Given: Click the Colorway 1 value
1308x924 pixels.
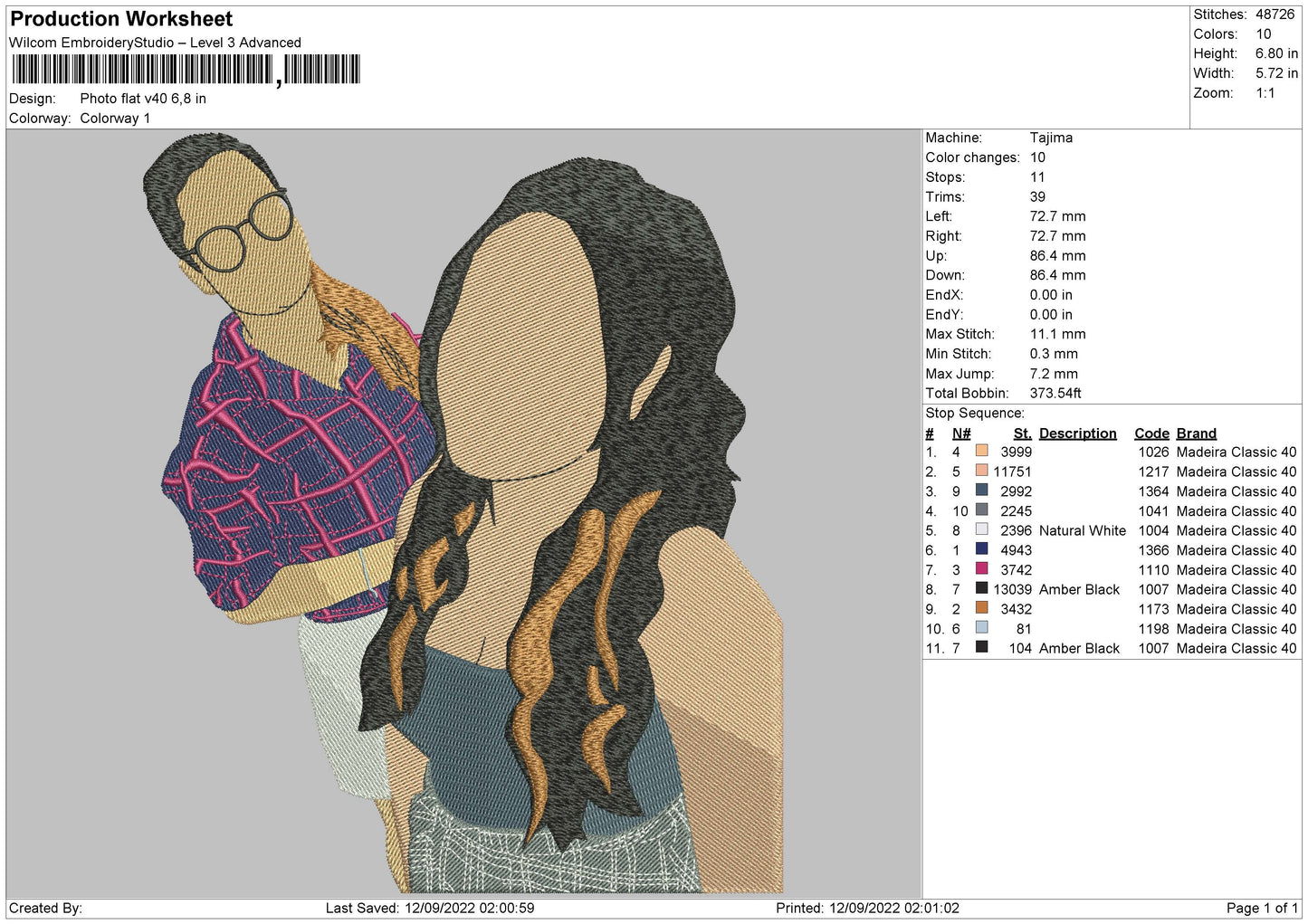Looking at the screenshot, I should tap(115, 119).
